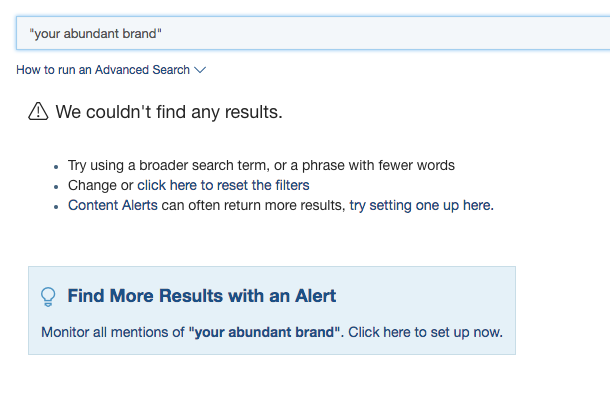Click the warning triangle icon
610x404 pixels.
coord(38,112)
